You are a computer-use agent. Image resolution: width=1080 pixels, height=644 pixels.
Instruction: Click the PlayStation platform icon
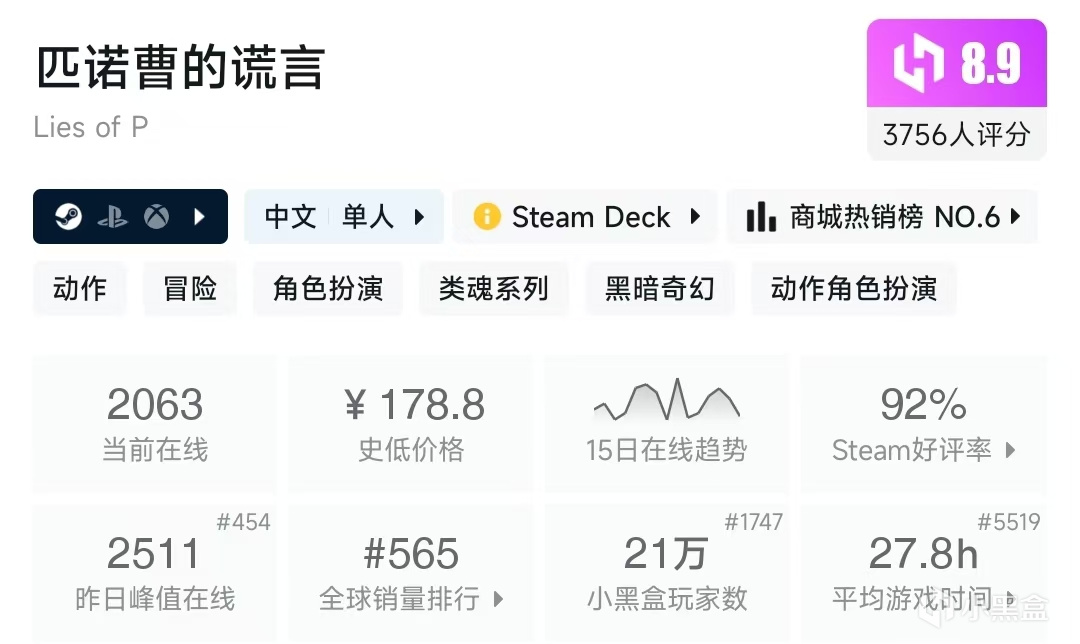pos(112,217)
